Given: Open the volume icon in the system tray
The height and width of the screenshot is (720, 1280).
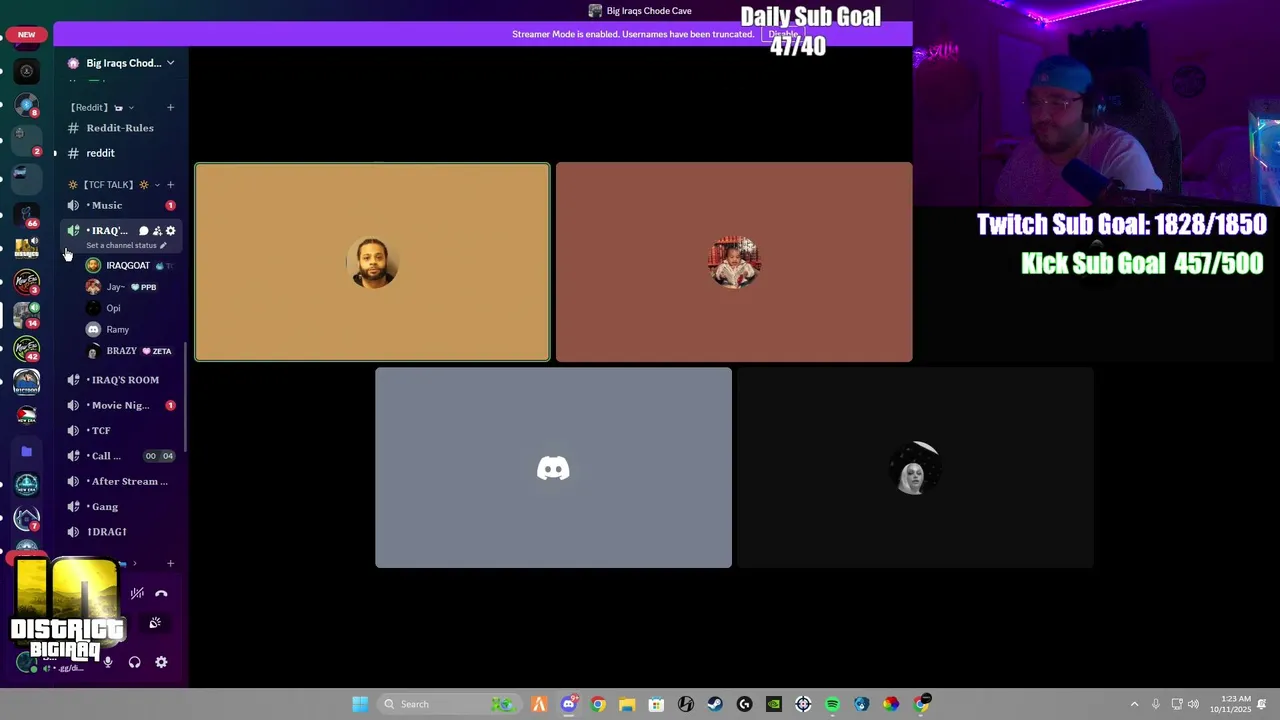Looking at the screenshot, I should tap(1193, 704).
